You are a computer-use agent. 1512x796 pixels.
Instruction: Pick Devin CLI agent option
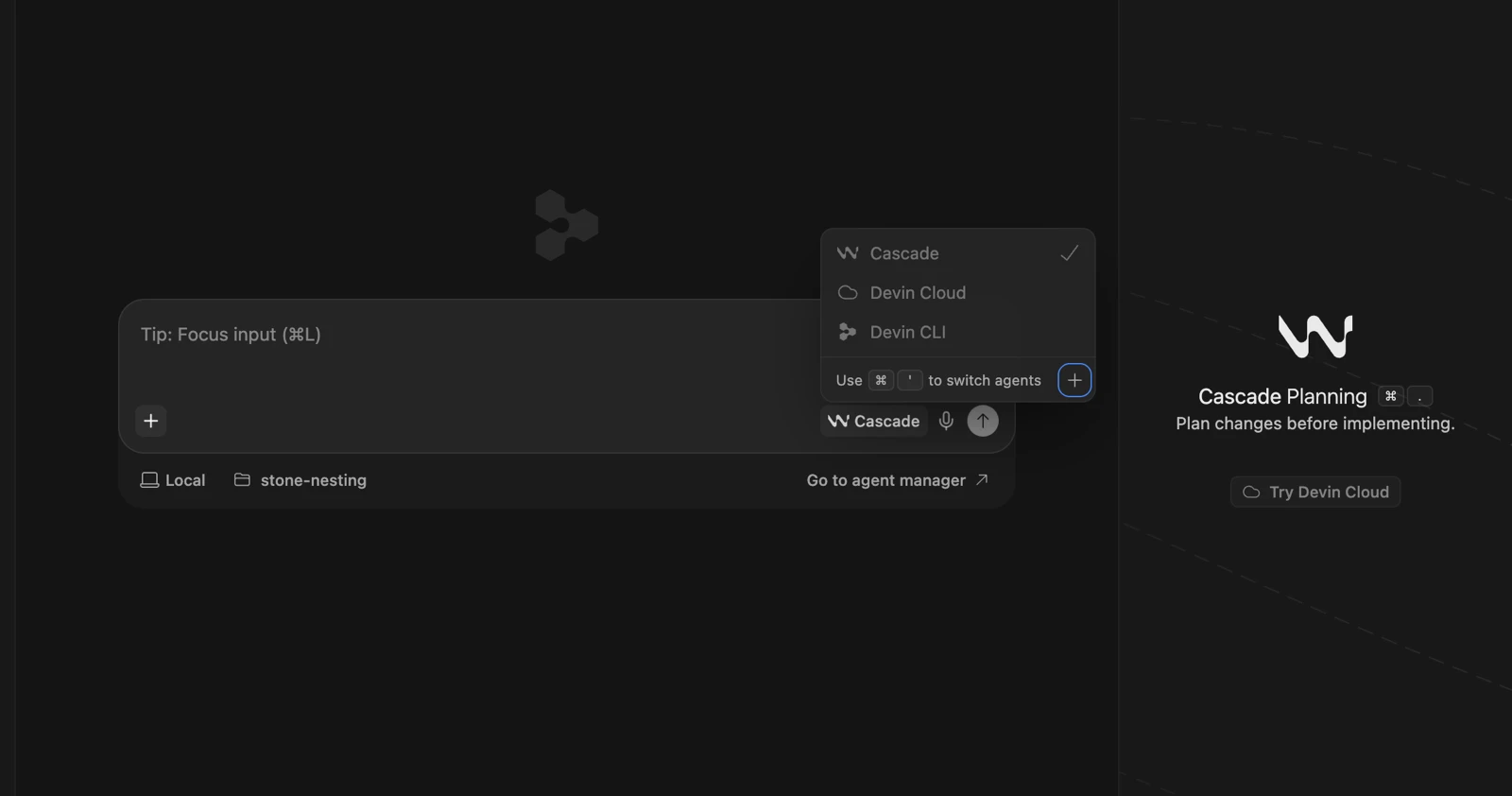click(957, 332)
